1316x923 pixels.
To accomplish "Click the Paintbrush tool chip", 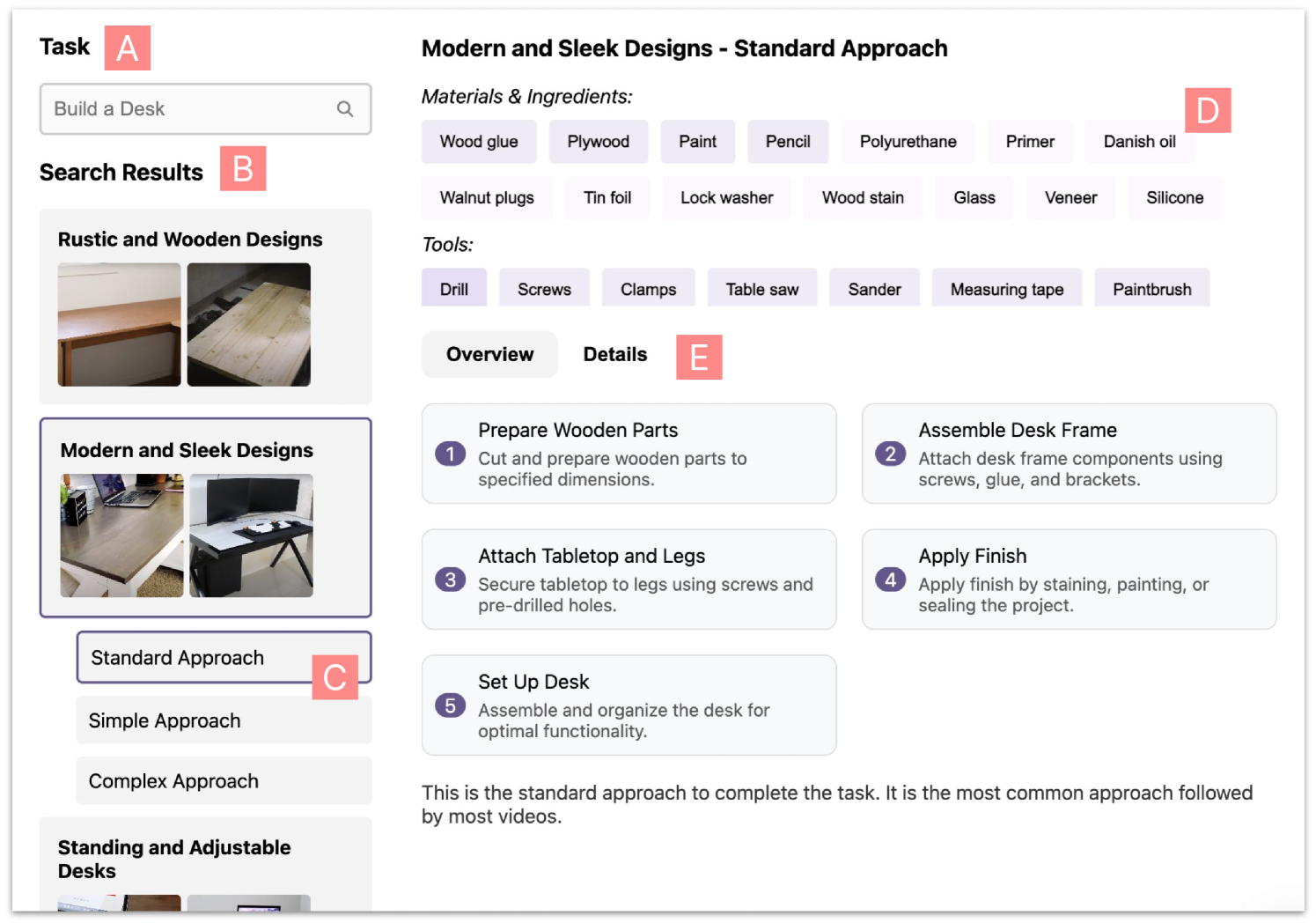I will coord(1152,289).
